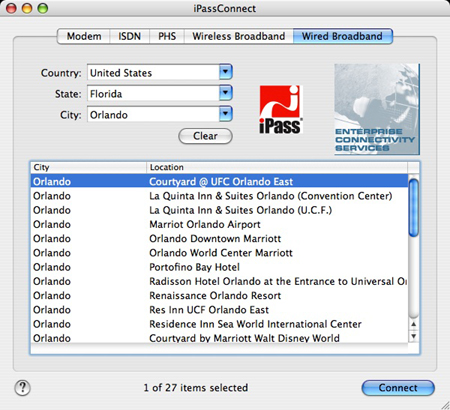
Task: Select Radisson Hotel Orlando Universal row
Action: (219, 281)
